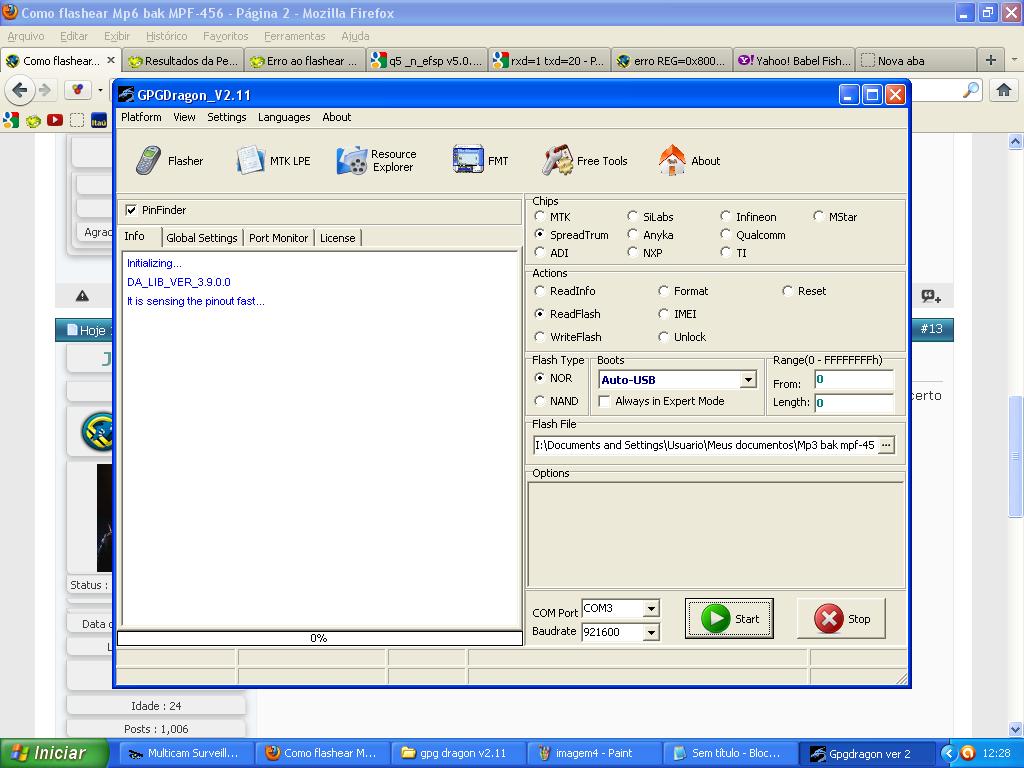The image size is (1024, 768).
Task: Select the ReadInfo action
Action: coord(539,291)
